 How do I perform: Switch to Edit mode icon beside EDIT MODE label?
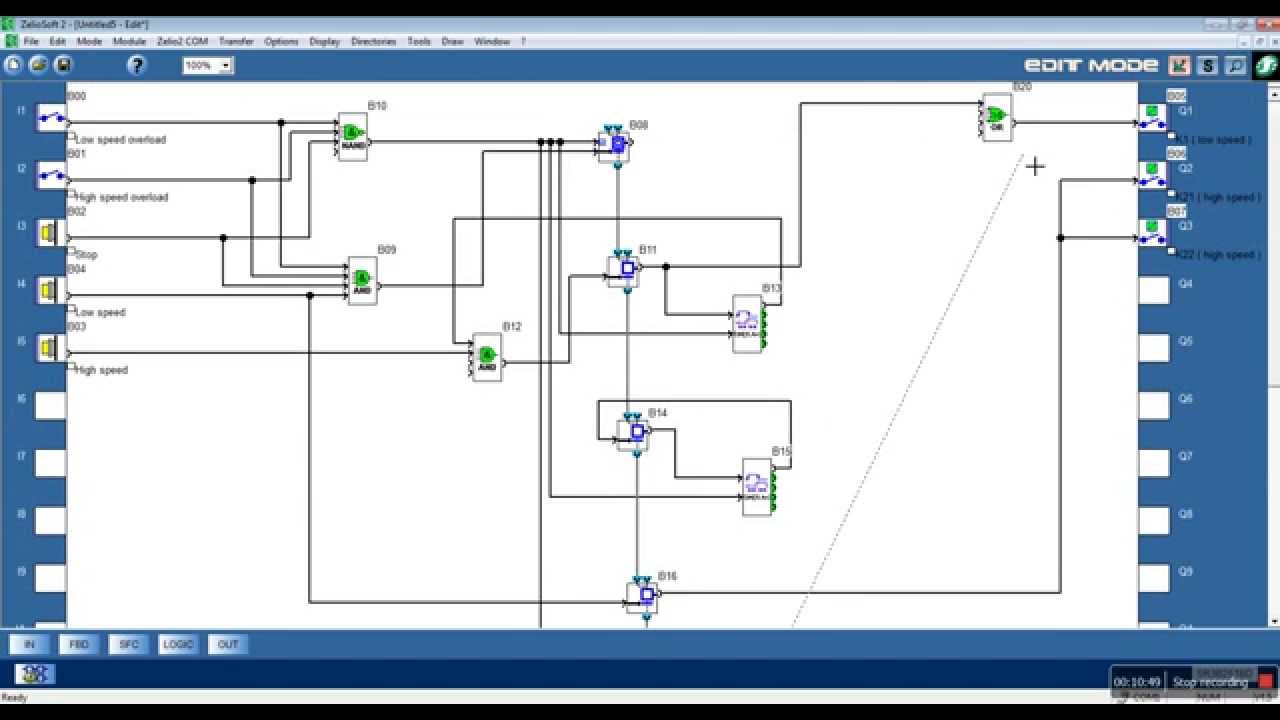tap(1180, 65)
